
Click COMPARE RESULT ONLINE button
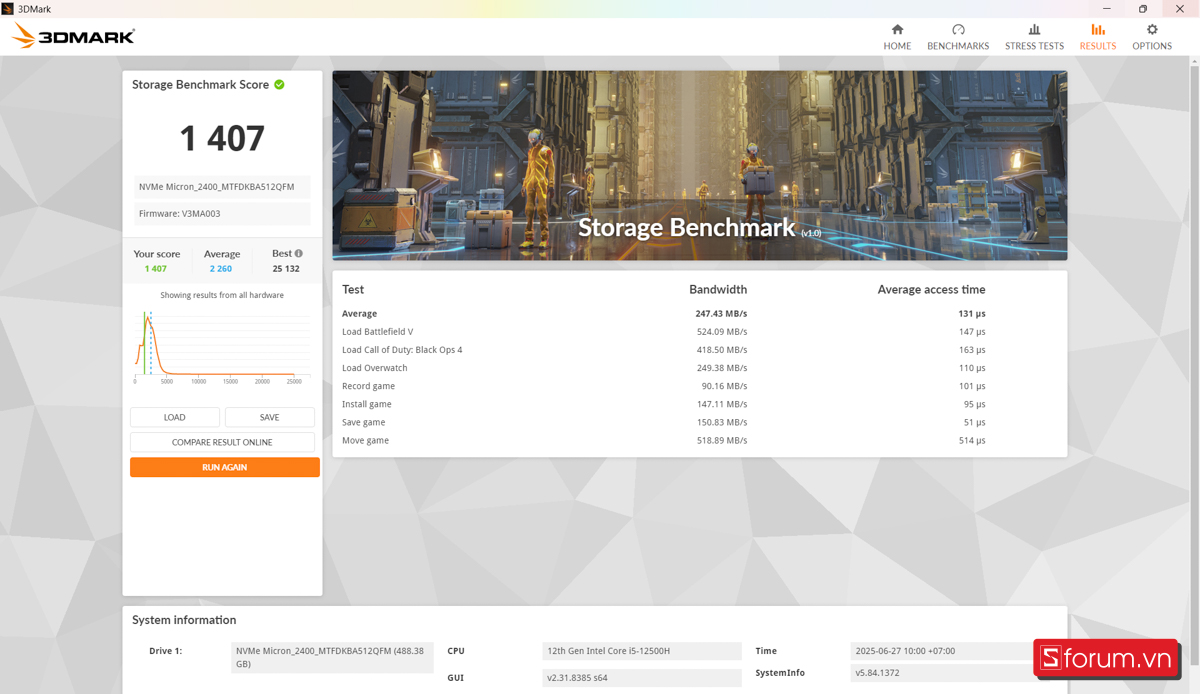coord(222,442)
